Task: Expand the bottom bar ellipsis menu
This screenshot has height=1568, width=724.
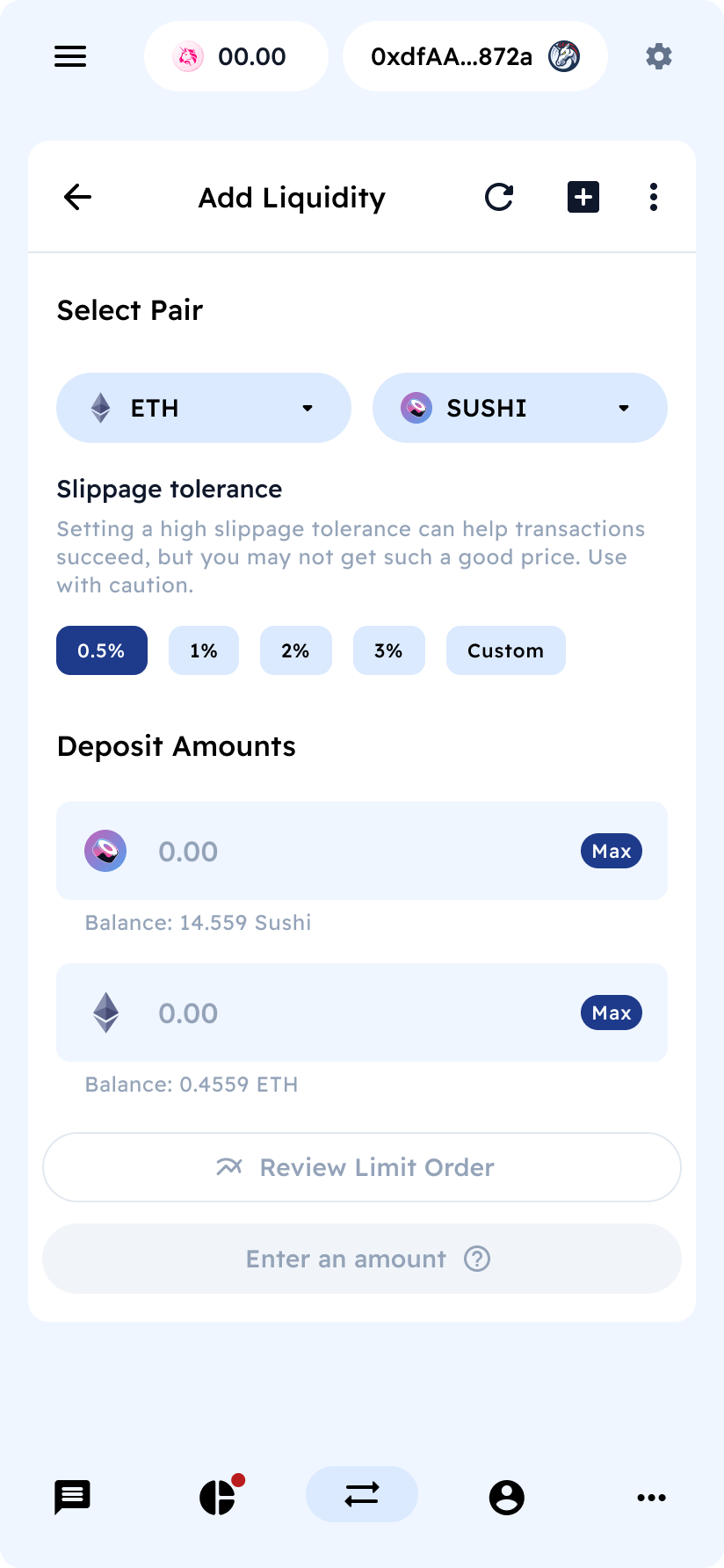Action: tap(651, 1496)
